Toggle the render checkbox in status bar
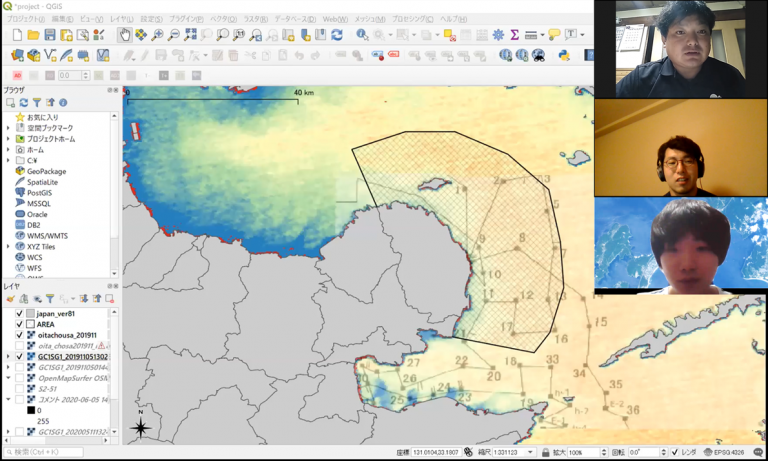768x461 pixels. [x=675, y=452]
